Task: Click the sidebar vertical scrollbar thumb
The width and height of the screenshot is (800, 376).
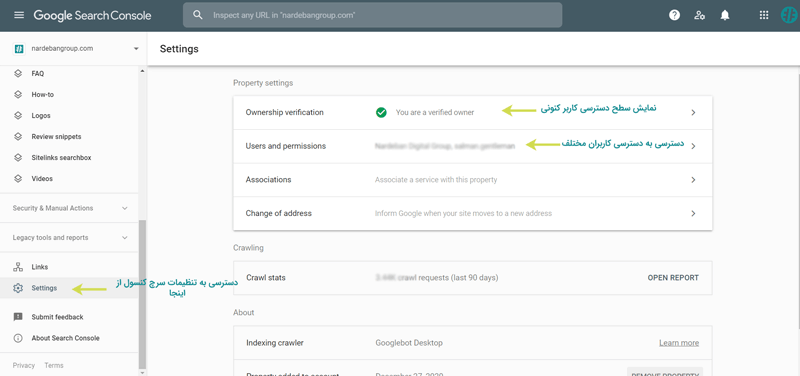Action: tap(142, 293)
